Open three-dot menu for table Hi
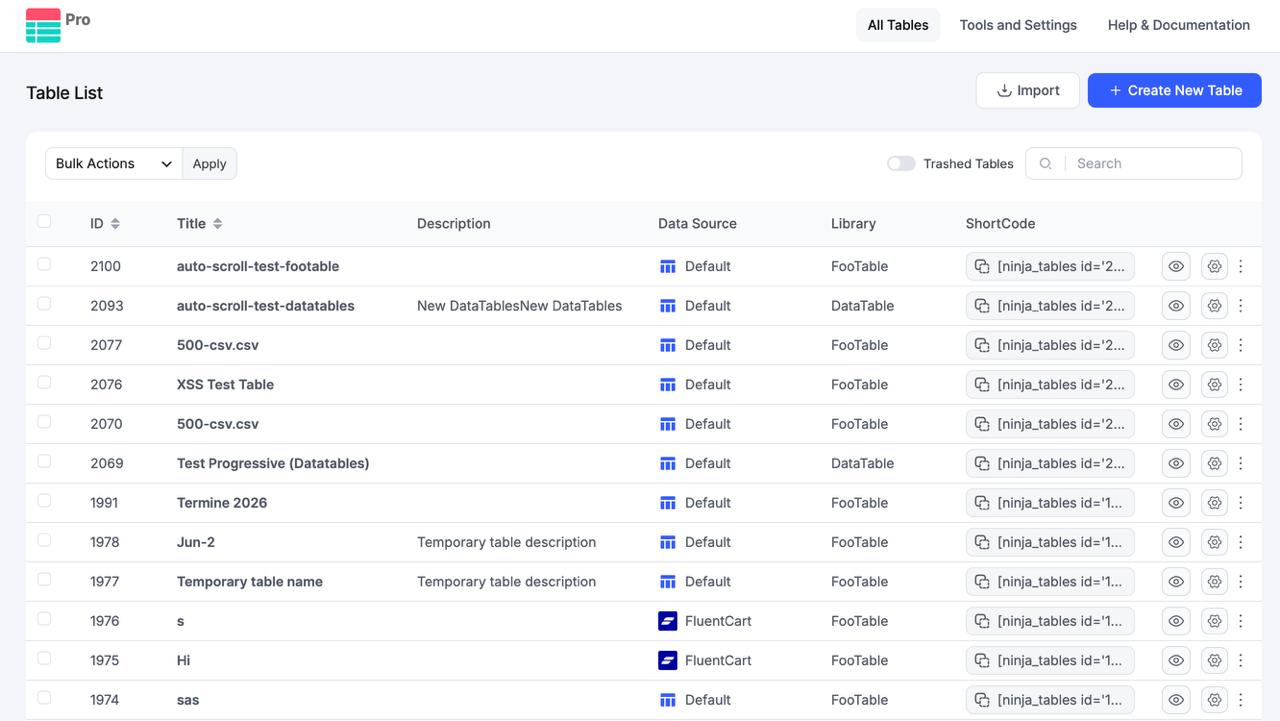 pyautogui.click(x=1241, y=660)
